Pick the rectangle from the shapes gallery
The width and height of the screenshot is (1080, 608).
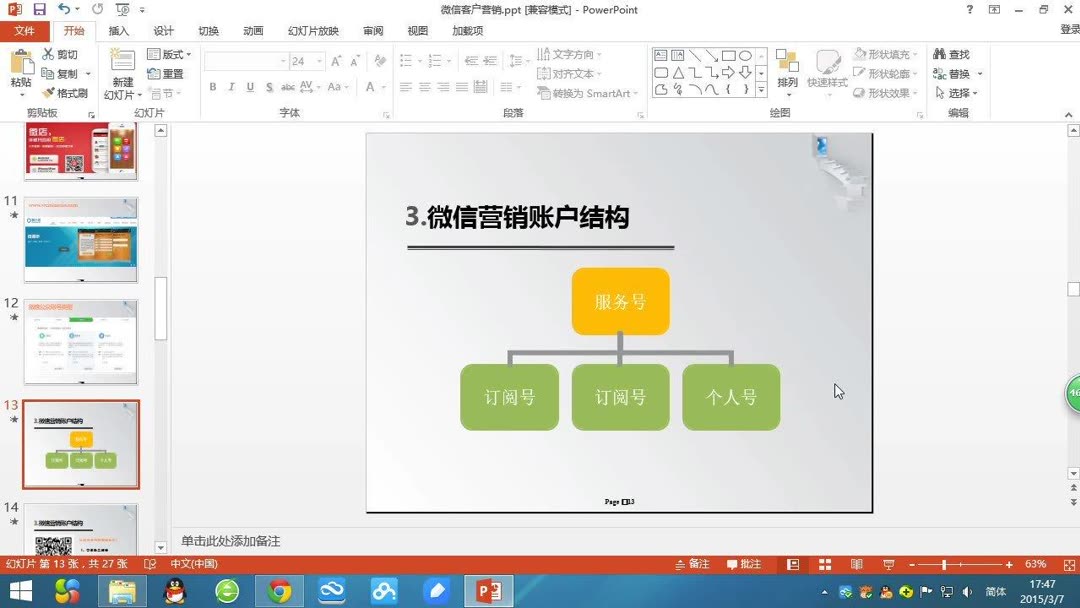pyautogui.click(x=728, y=56)
